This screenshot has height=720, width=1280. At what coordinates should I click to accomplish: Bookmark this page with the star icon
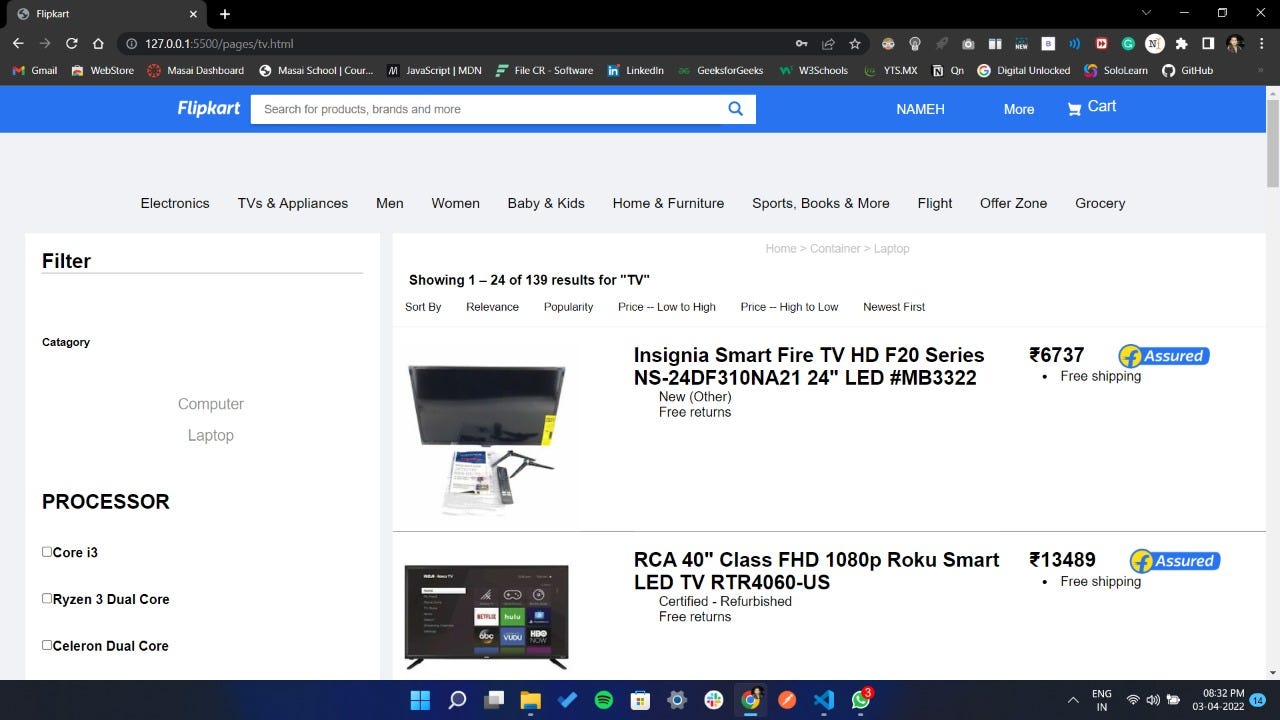[855, 43]
